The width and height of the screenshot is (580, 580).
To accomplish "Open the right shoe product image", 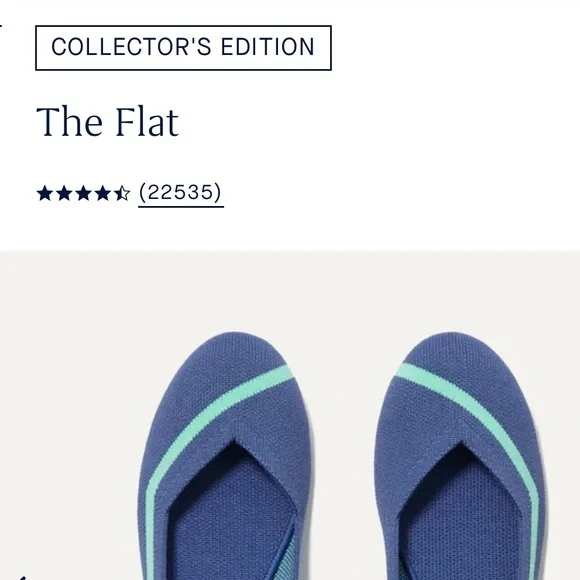I will 460,456.
